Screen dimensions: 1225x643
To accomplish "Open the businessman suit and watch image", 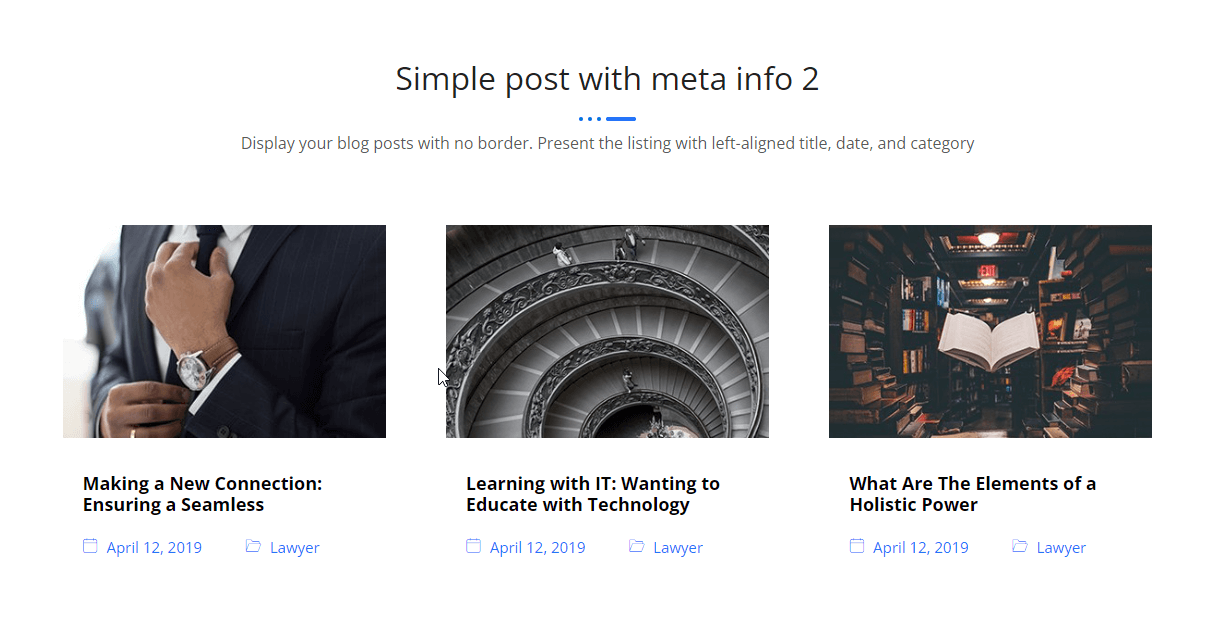I will 224,331.
